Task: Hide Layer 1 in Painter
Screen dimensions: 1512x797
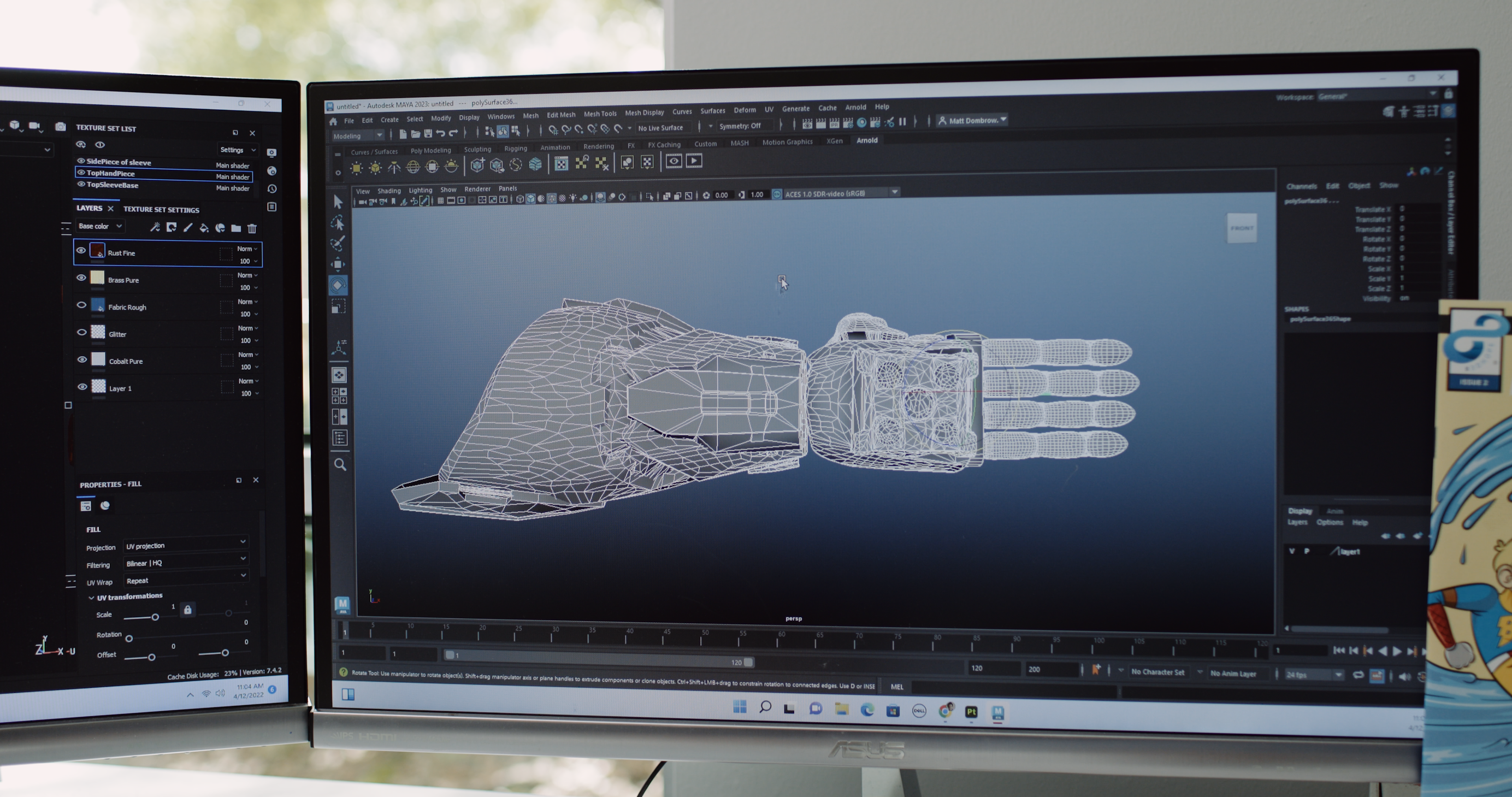Action: coord(83,386)
